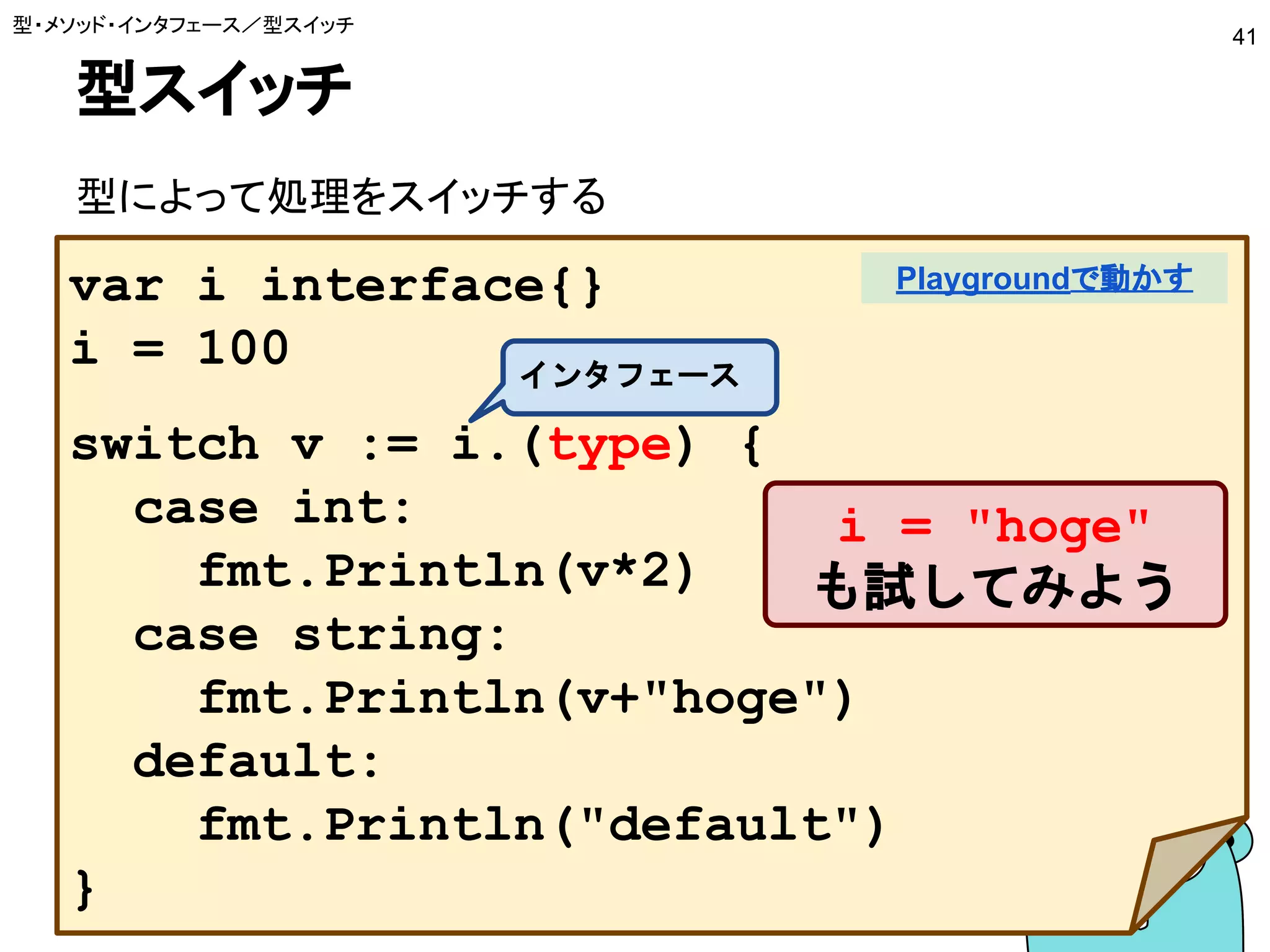Click the var i interface{} code line
The height and width of the screenshot is (952, 1270).
pos(335,286)
